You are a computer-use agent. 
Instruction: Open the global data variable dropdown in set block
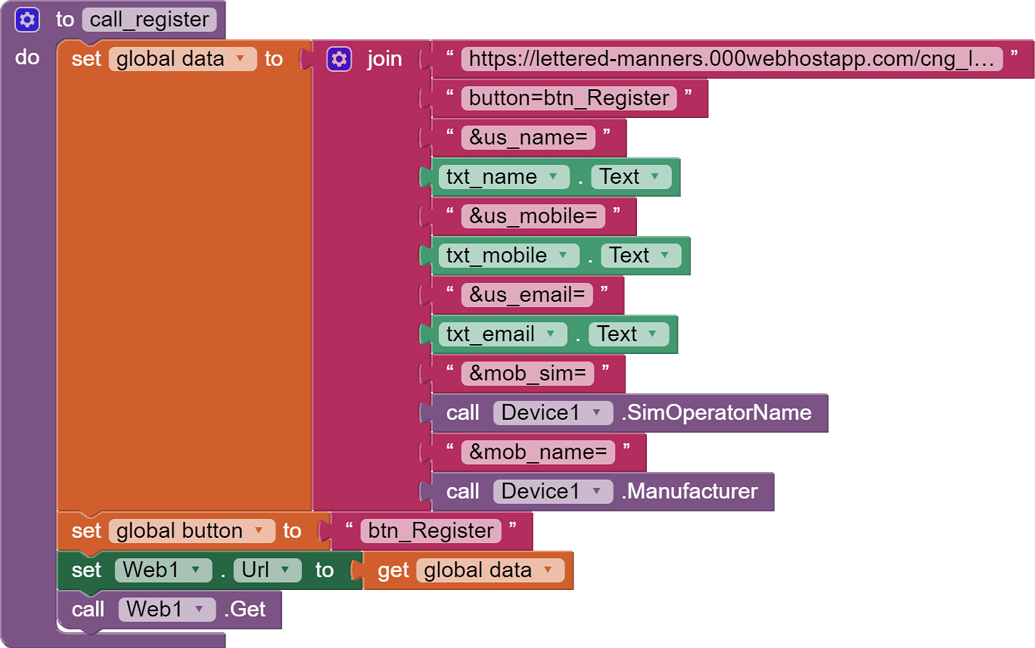coord(240,59)
